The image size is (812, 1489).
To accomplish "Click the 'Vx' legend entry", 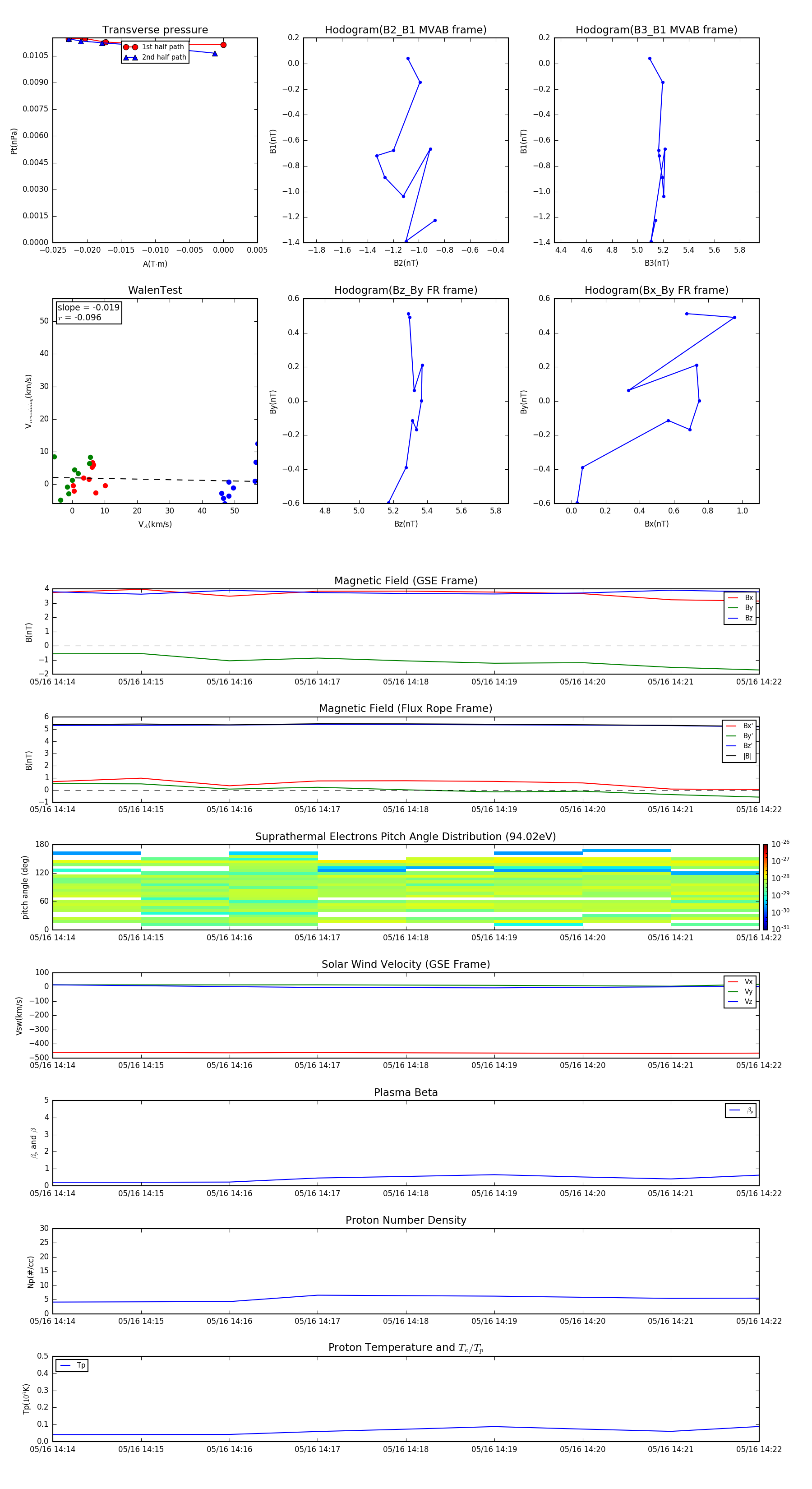I will [x=740, y=981].
